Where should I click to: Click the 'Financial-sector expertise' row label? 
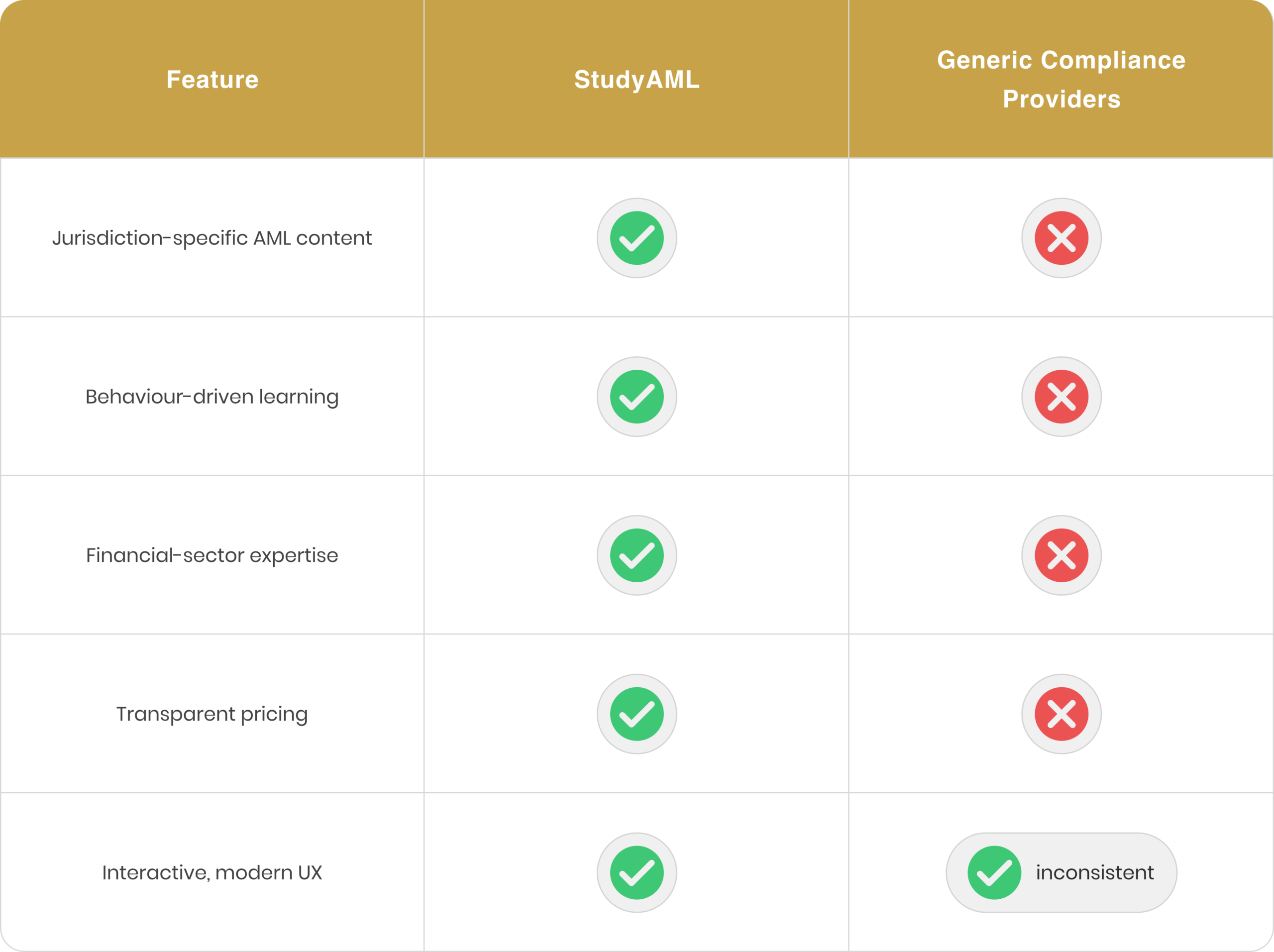click(212, 556)
